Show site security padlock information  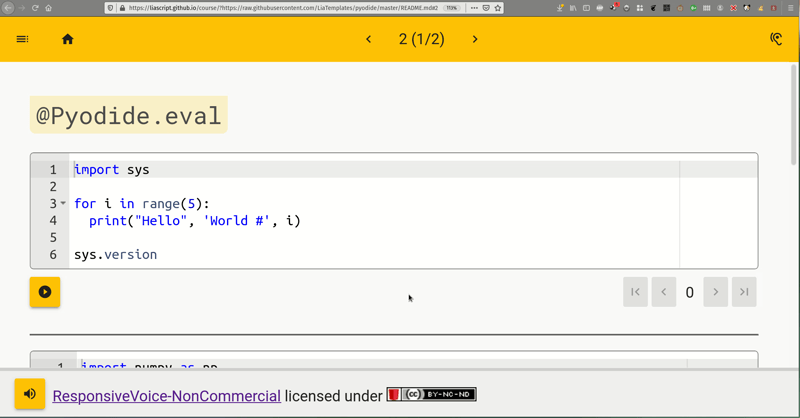[x=122, y=8]
